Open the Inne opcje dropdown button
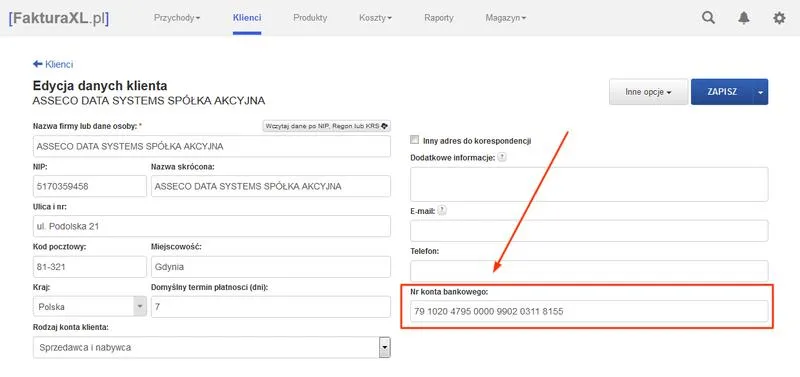 [648, 92]
